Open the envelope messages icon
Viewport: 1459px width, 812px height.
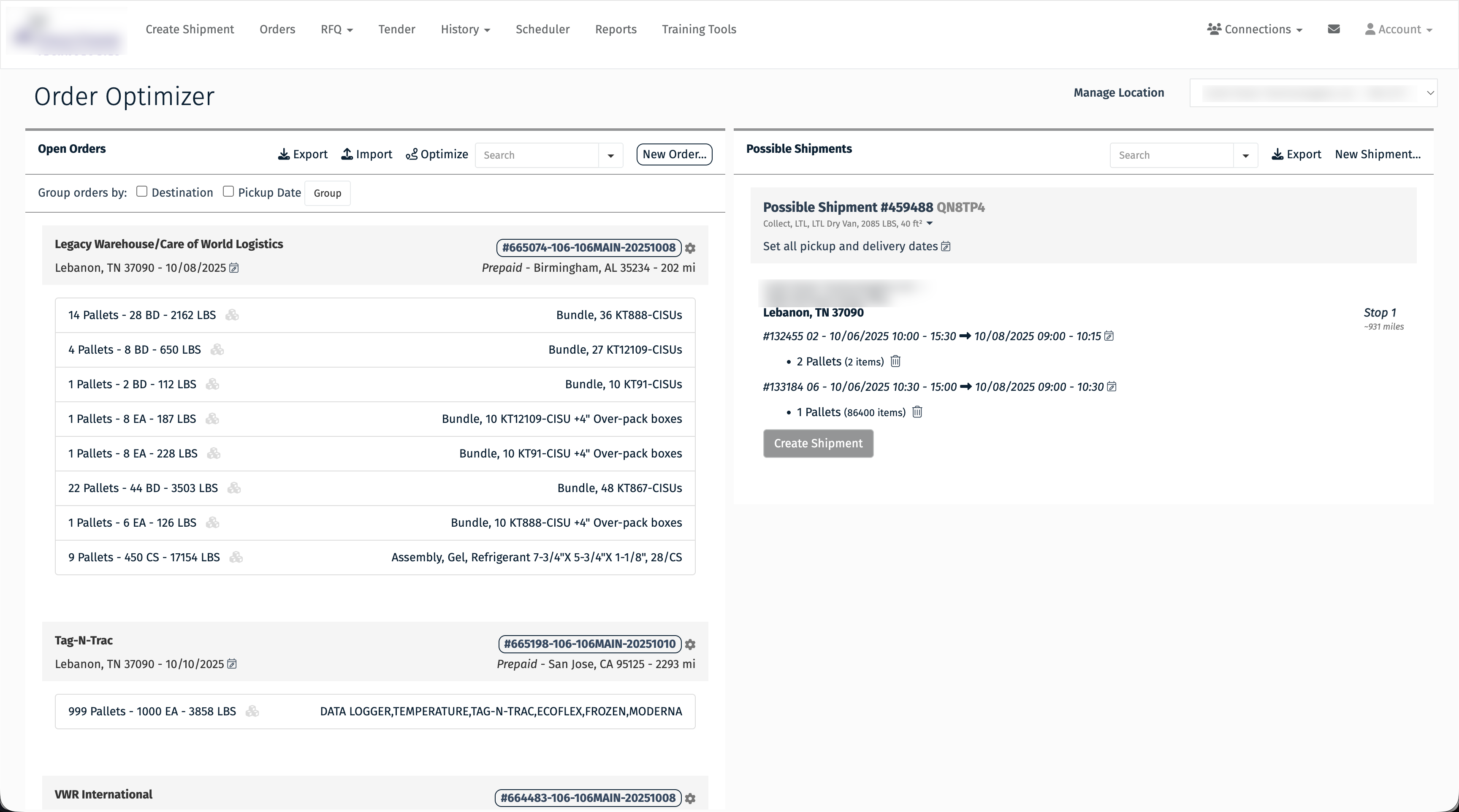[x=1333, y=30]
